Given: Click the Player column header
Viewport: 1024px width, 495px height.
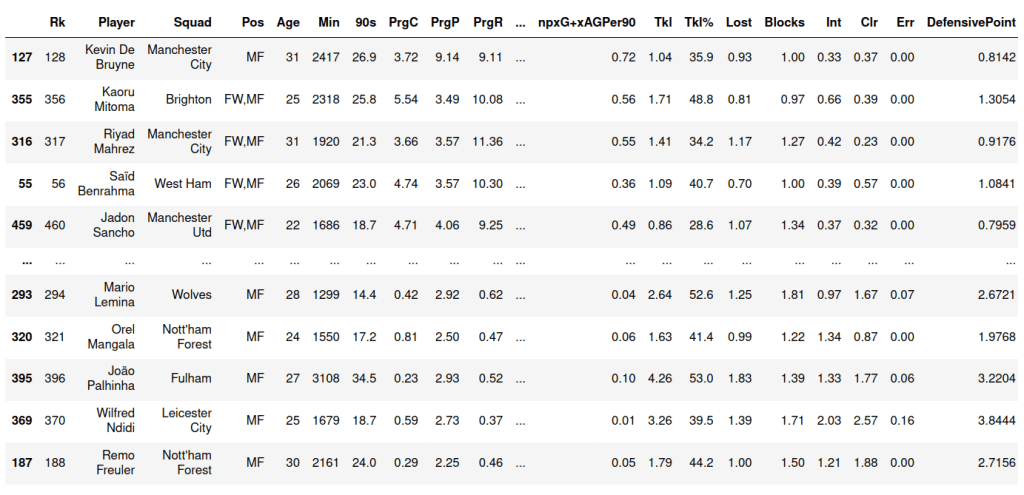Looking at the screenshot, I should [117, 21].
